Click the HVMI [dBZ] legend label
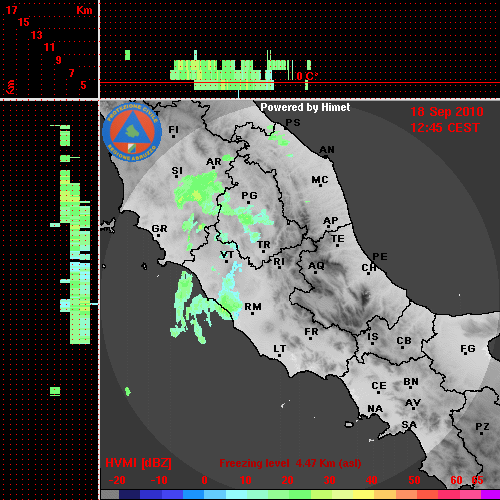500x500 pixels. tap(138, 463)
